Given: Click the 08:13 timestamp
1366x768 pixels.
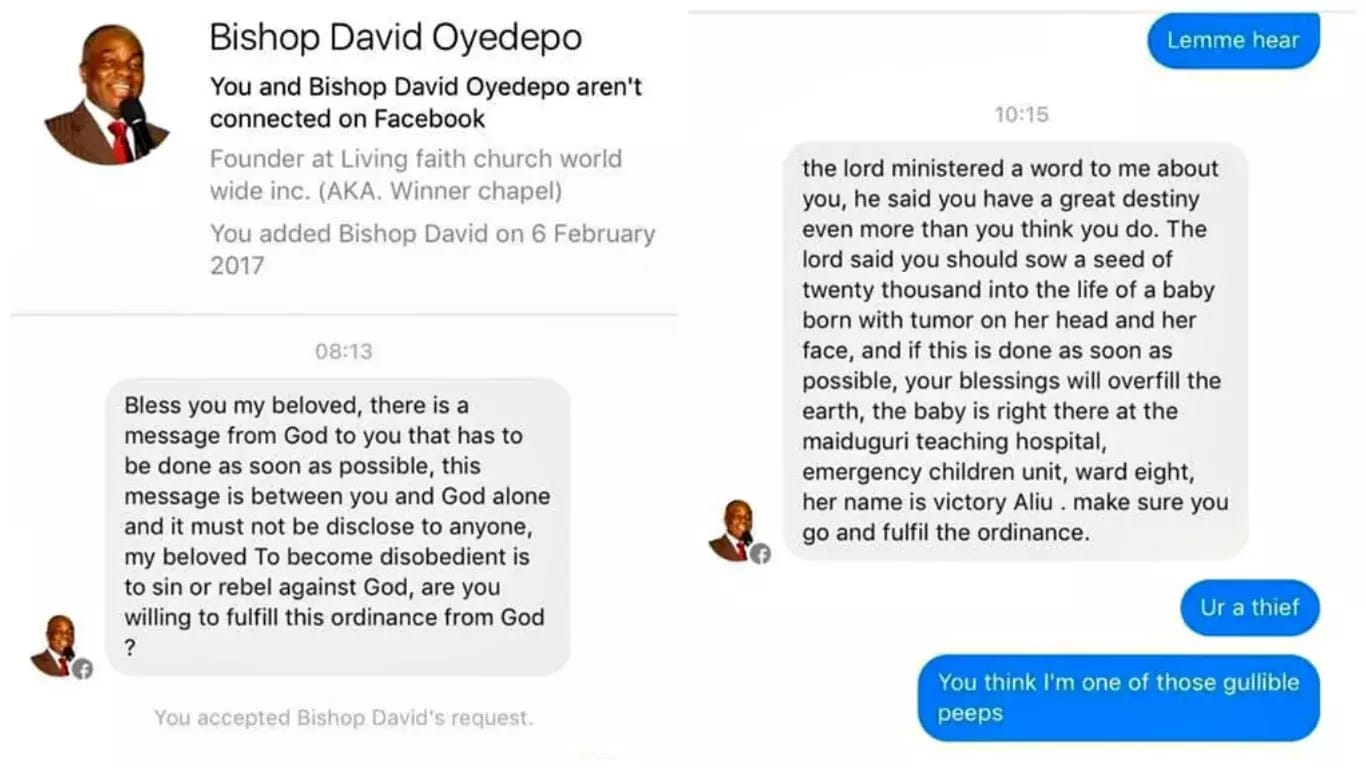Looking at the screenshot, I should [344, 351].
